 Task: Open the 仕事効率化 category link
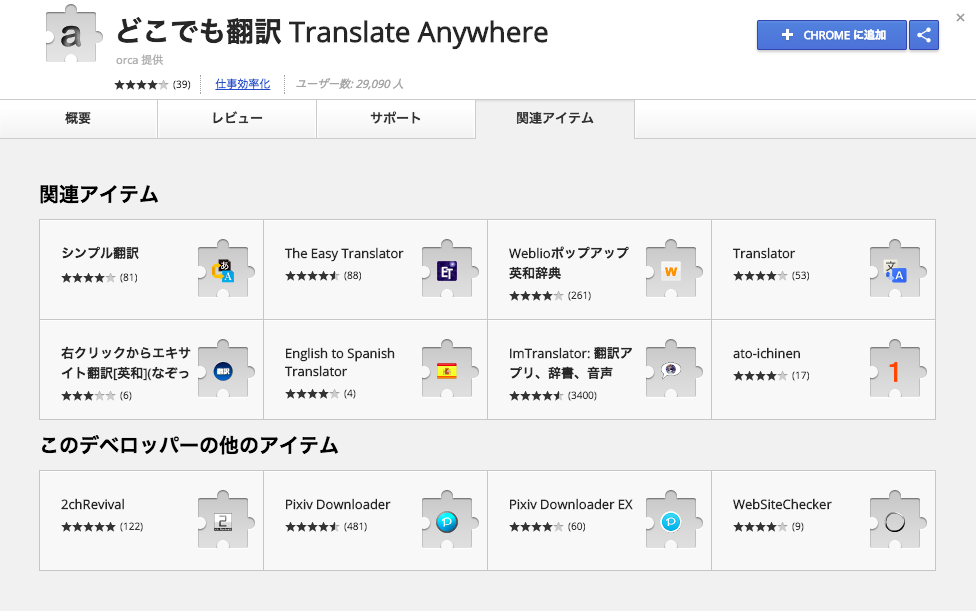(x=243, y=84)
